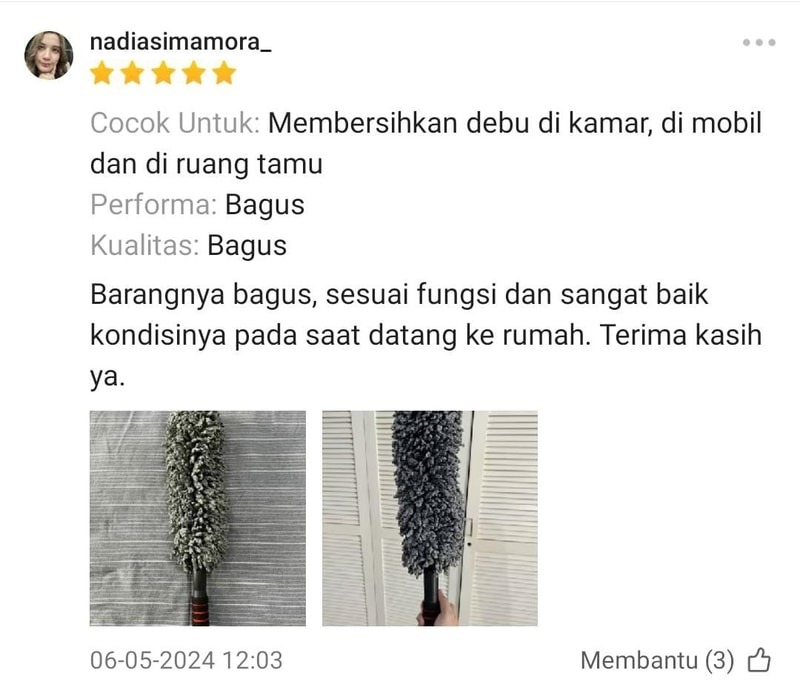Click the Performa: Bagus line

pyautogui.click(x=197, y=205)
